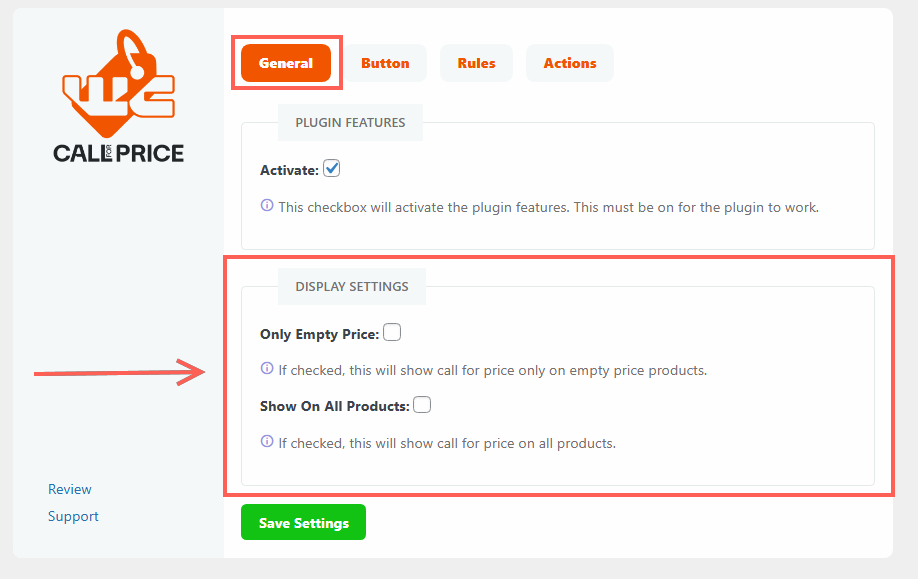
Task: Tick the Show On All Products checkbox
Action: pos(422,405)
